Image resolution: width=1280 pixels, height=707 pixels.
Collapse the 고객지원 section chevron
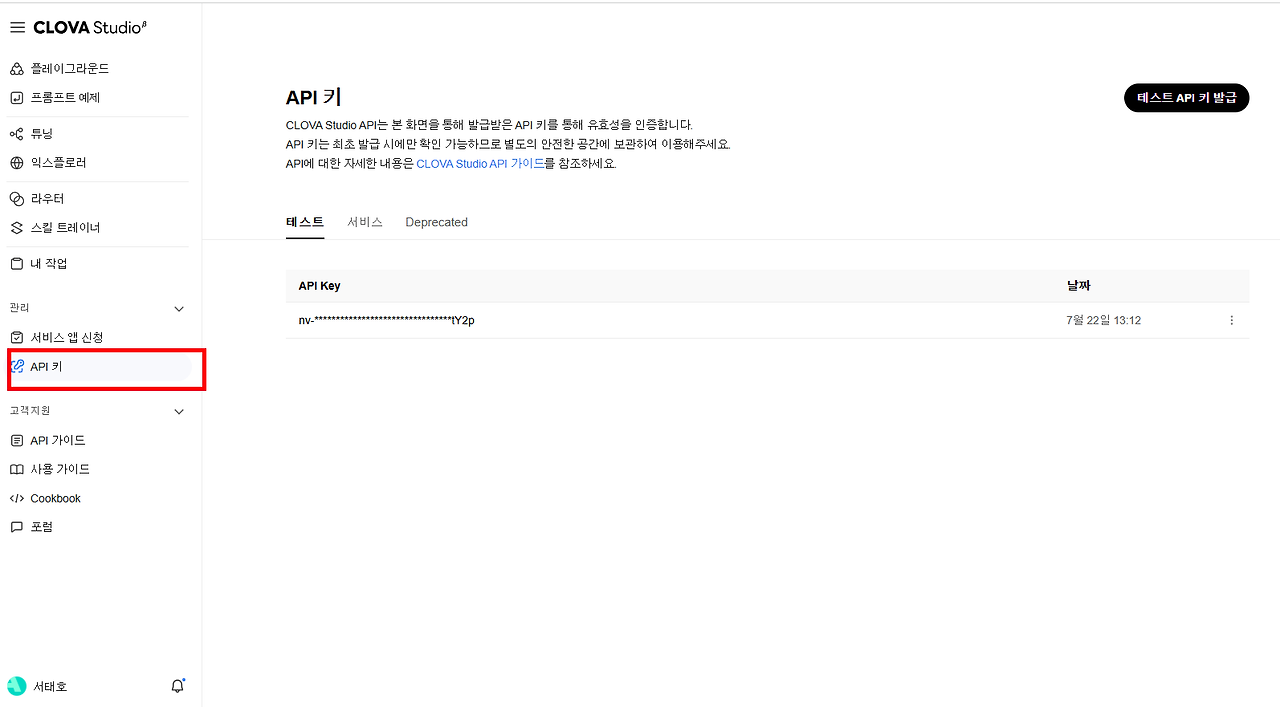coord(179,412)
